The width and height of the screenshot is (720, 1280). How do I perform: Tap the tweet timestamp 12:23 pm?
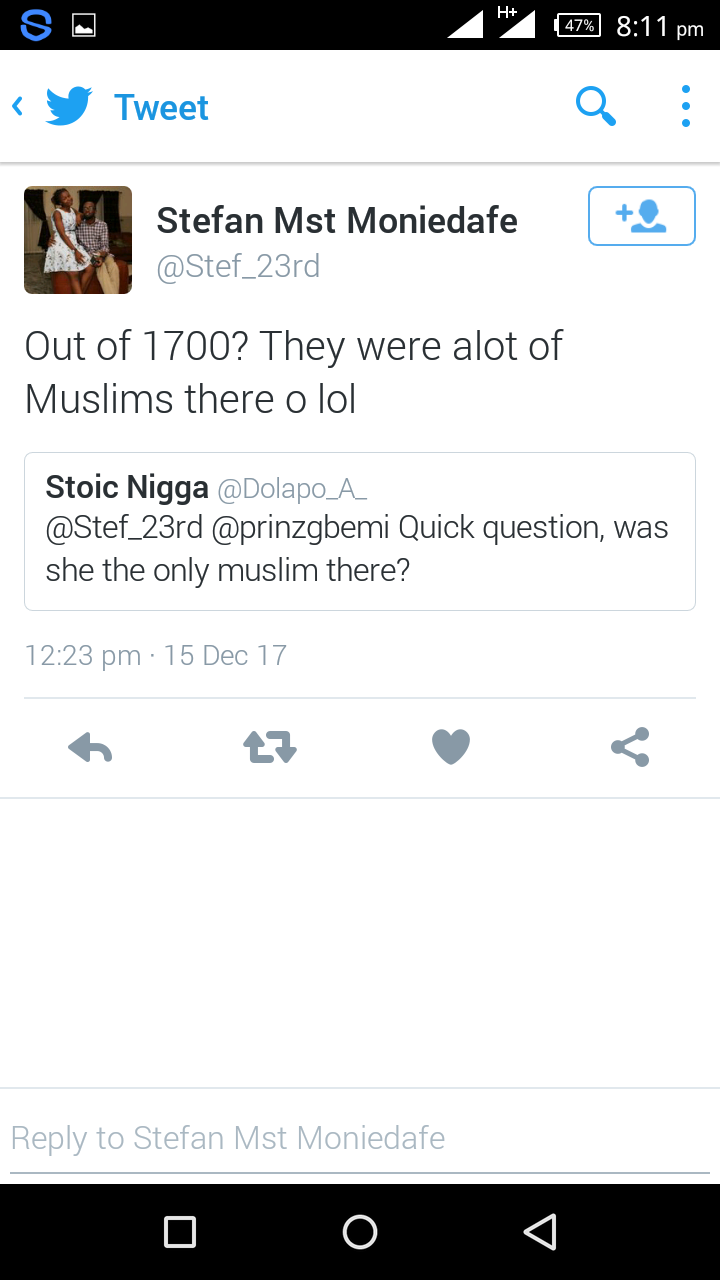pos(83,656)
